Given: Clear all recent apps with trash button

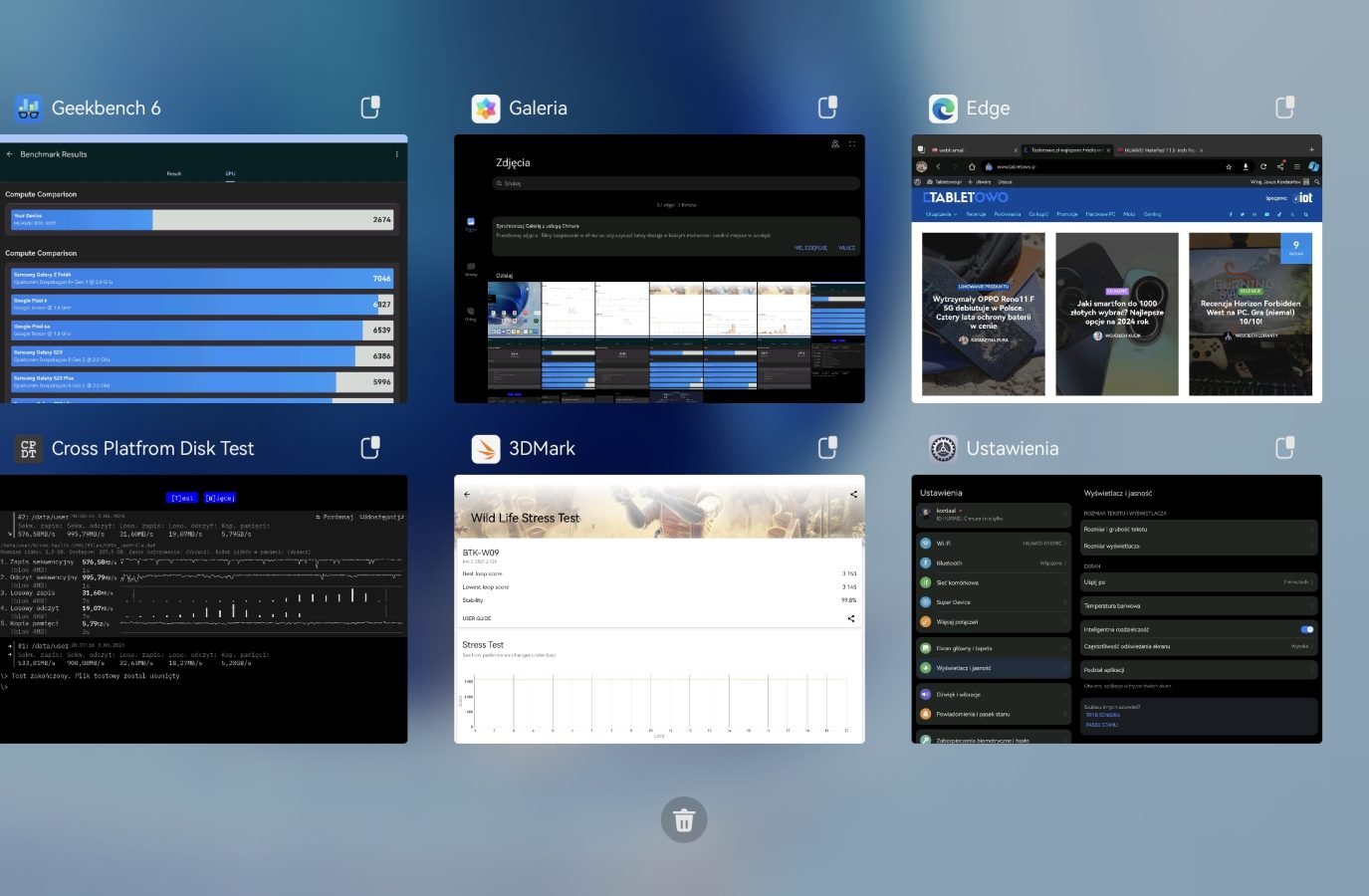Looking at the screenshot, I should click(x=684, y=820).
